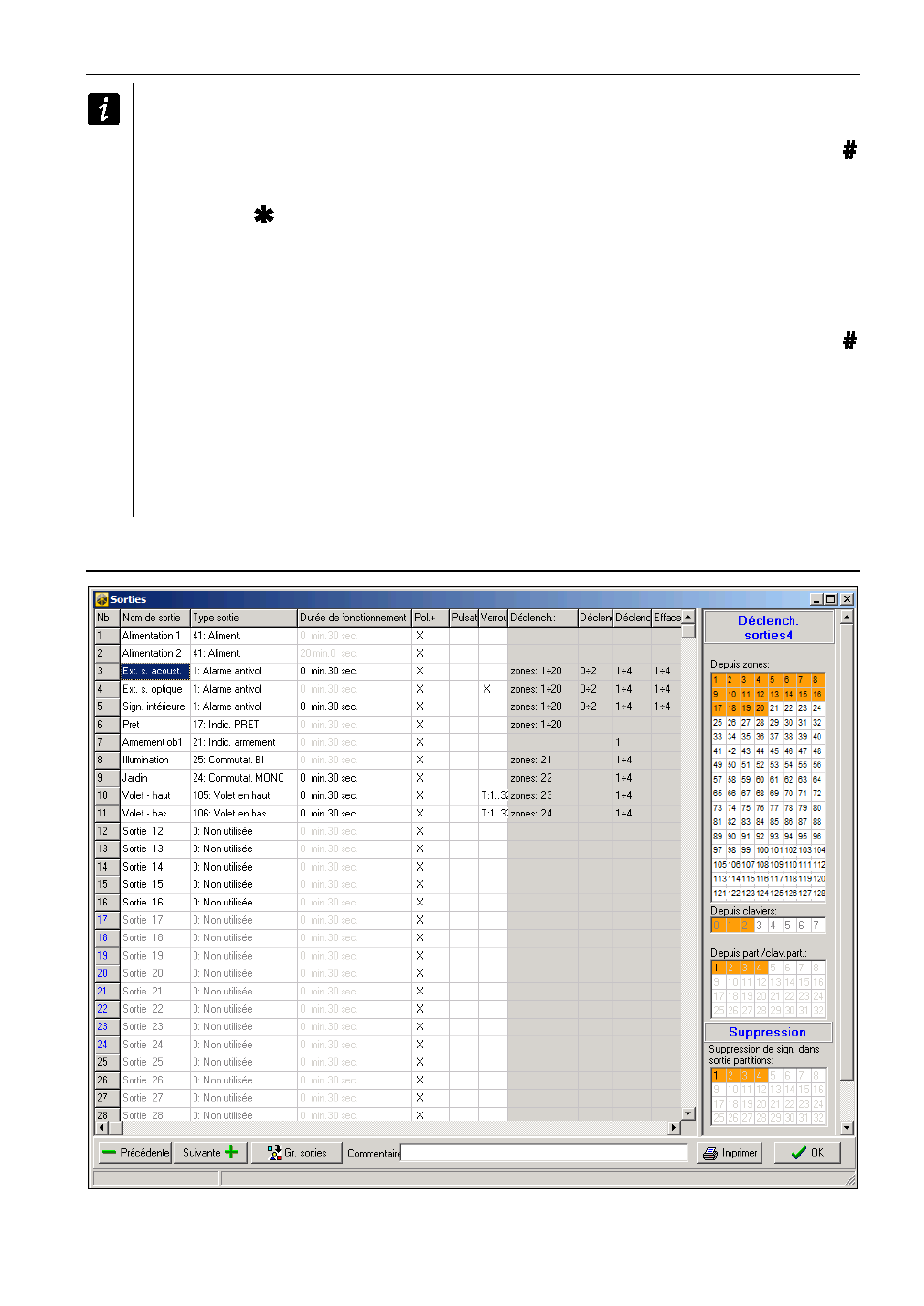Click the Type sortie column header
The height and width of the screenshot is (1306, 924).
pos(243,618)
